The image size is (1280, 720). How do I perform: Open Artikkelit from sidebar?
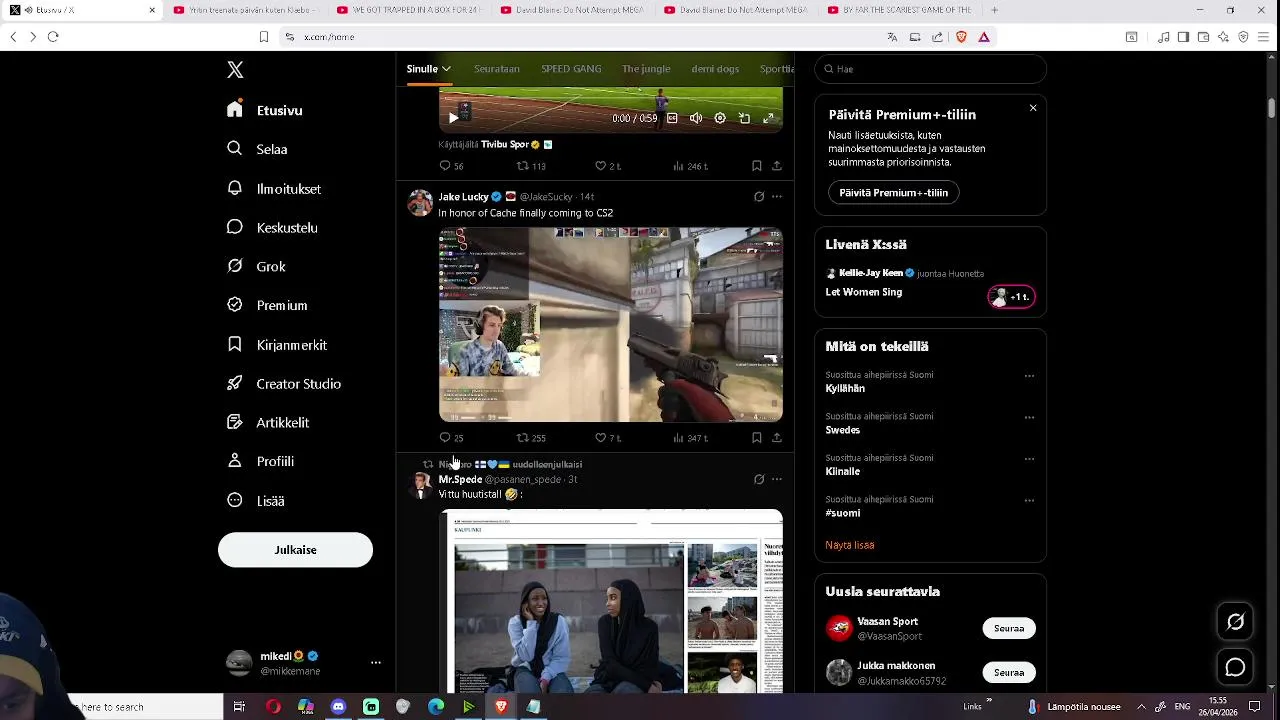coord(268,422)
